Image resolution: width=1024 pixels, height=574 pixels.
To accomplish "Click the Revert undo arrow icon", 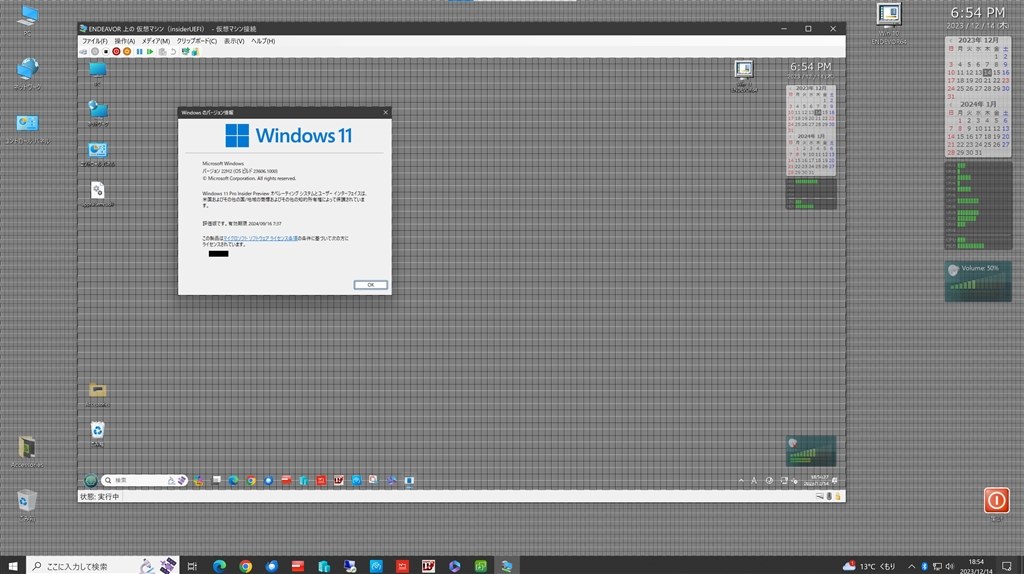I will [x=173, y=52].
